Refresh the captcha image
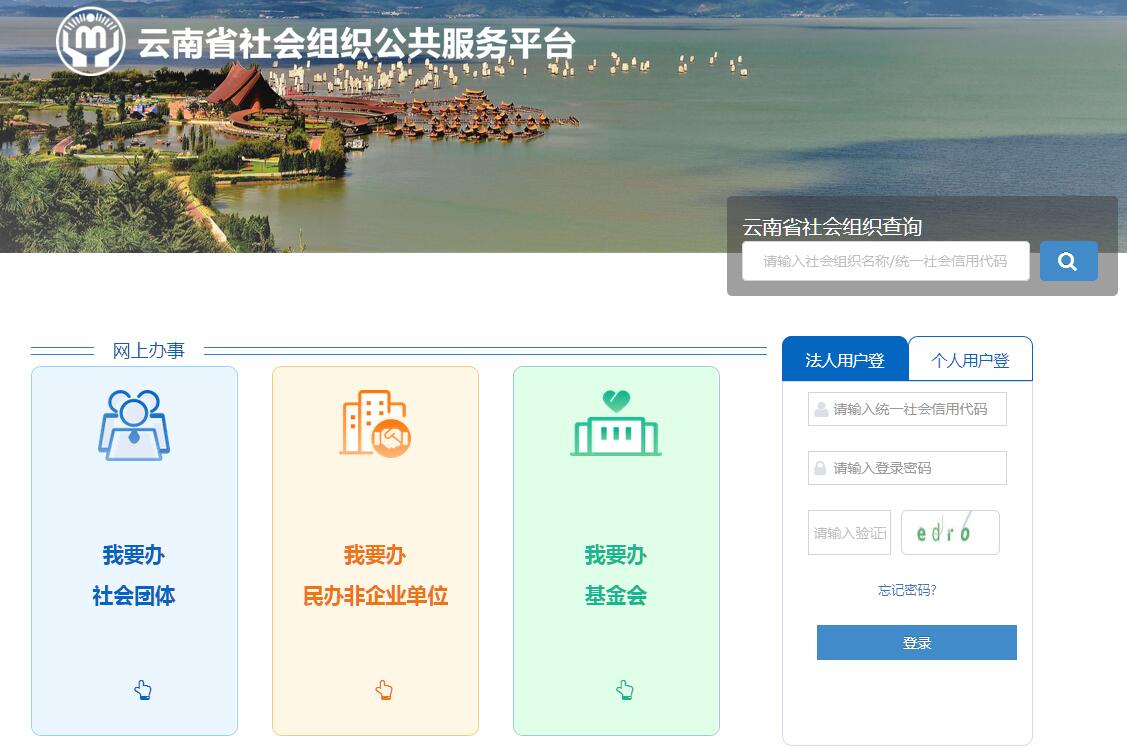The width and height of the screenshot is (1127, 749). tap(950, 533)
